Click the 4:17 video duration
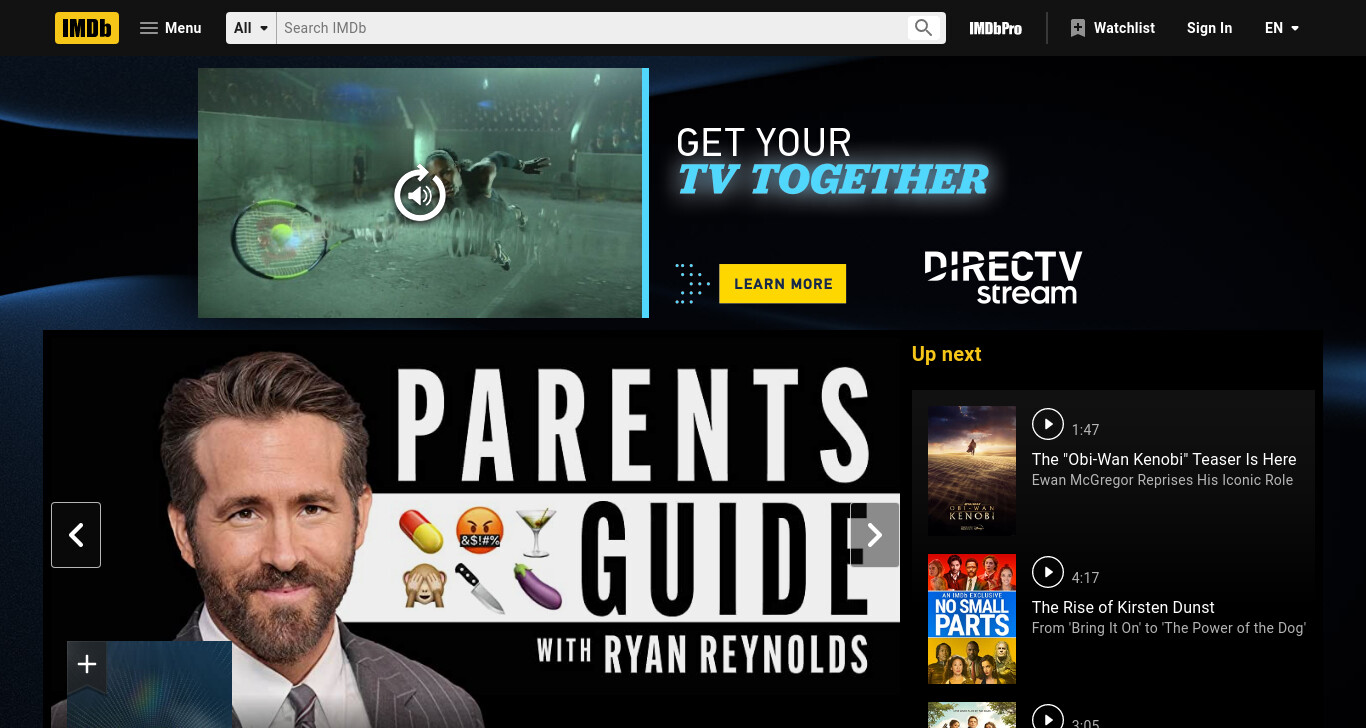This screenshot has height=728, width=1366. [1085, 578]
